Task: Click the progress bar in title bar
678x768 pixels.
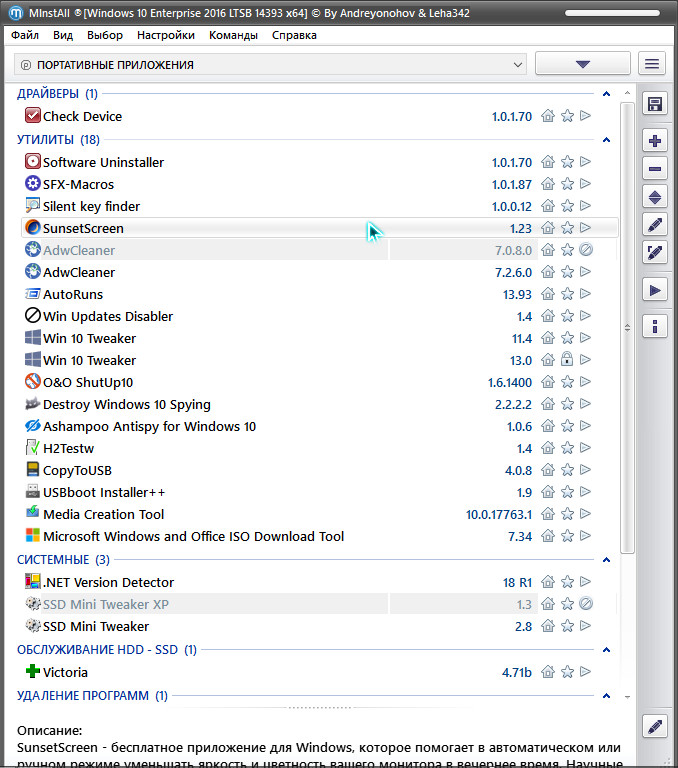Action: click(x=612, y=13)
